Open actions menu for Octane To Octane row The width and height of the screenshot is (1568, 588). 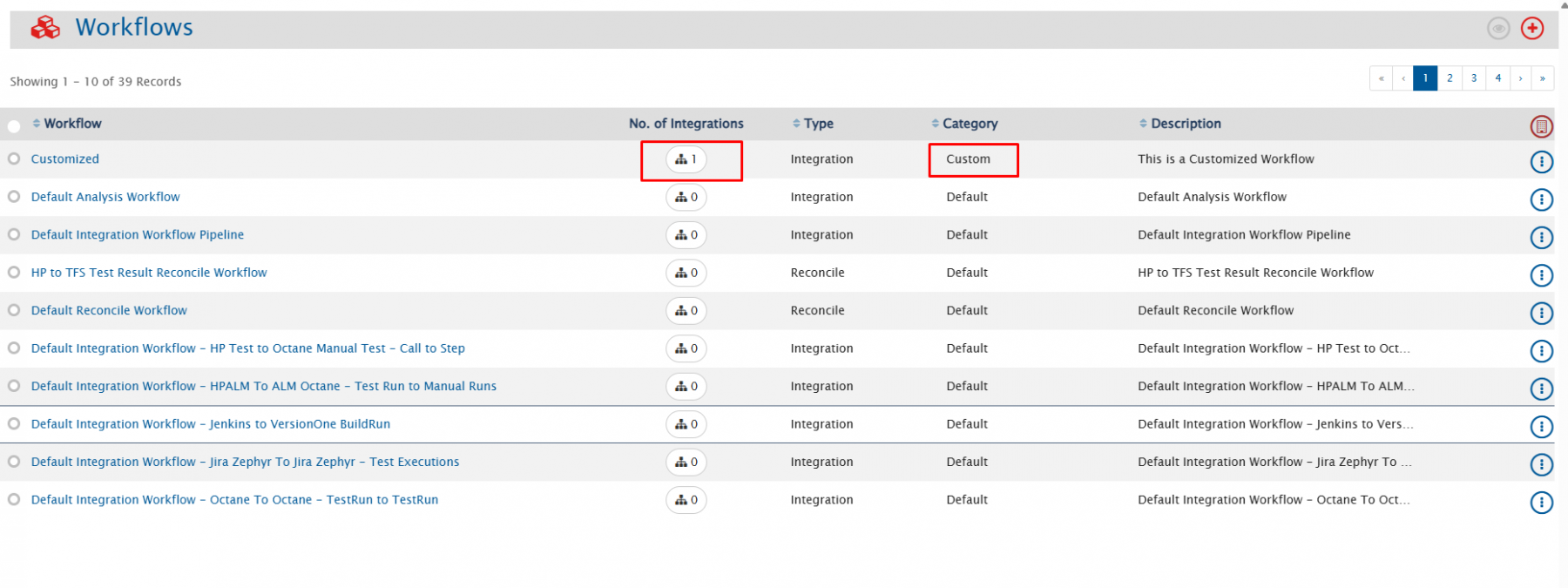1541,502
